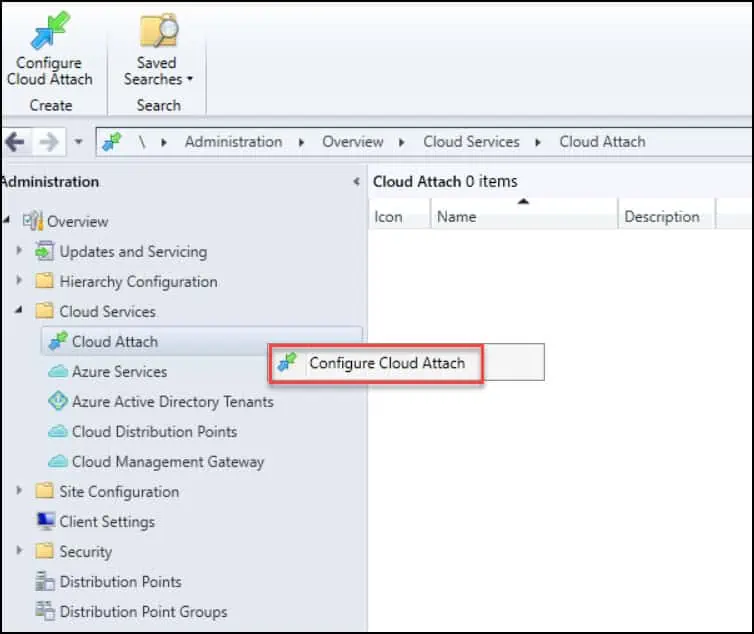
Task: Click Cloud Attach tree node icon
Action: (x=58, y=341)
